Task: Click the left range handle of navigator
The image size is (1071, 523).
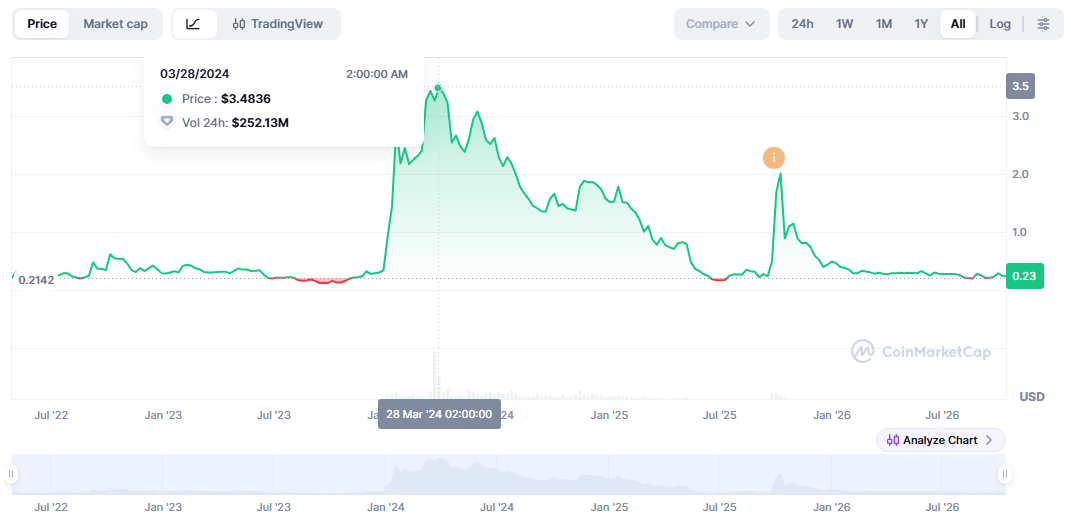Action: pos(11,474)
